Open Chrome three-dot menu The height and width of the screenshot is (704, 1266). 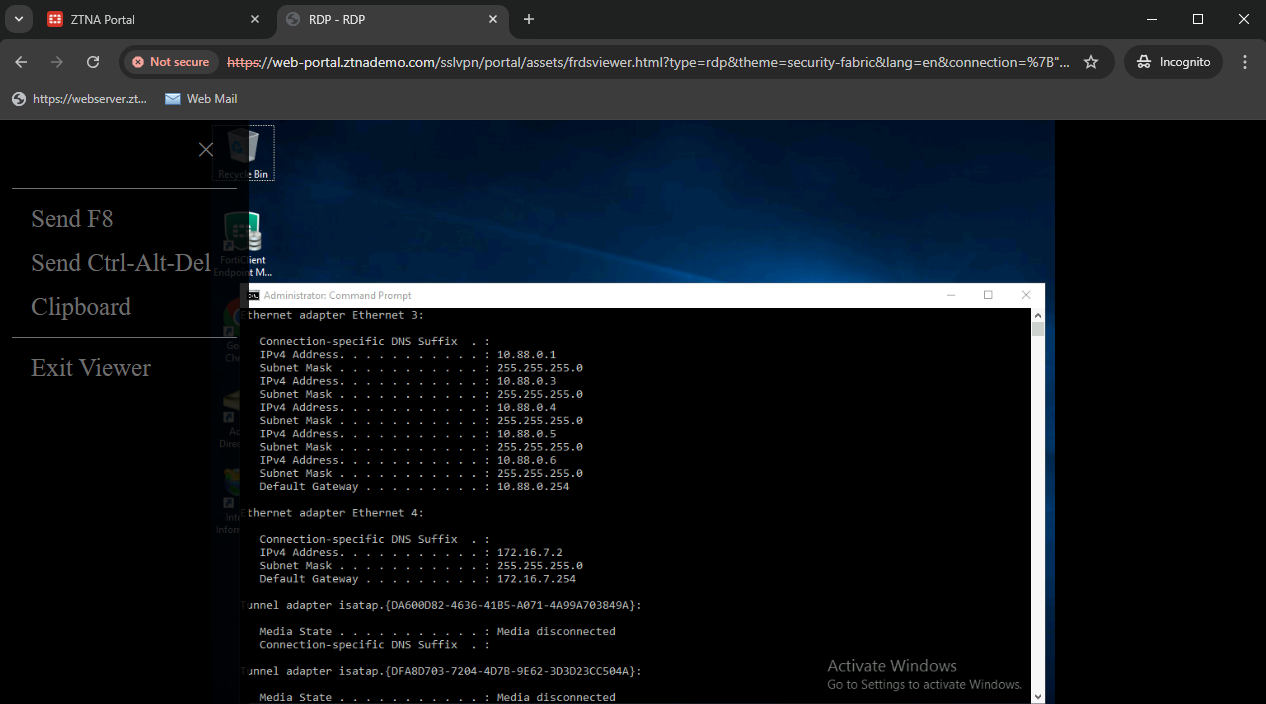pyautogui.click(x=1245, y=62)
